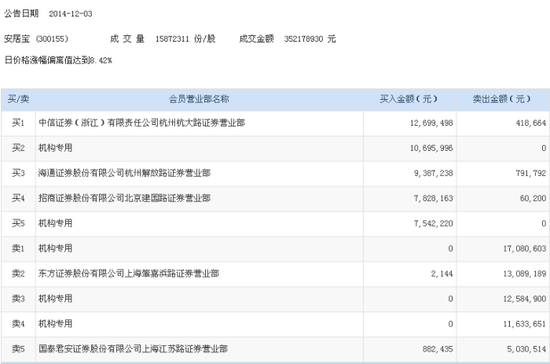Click 机构专用 in the 卖3 row

(x=55, y=299)
